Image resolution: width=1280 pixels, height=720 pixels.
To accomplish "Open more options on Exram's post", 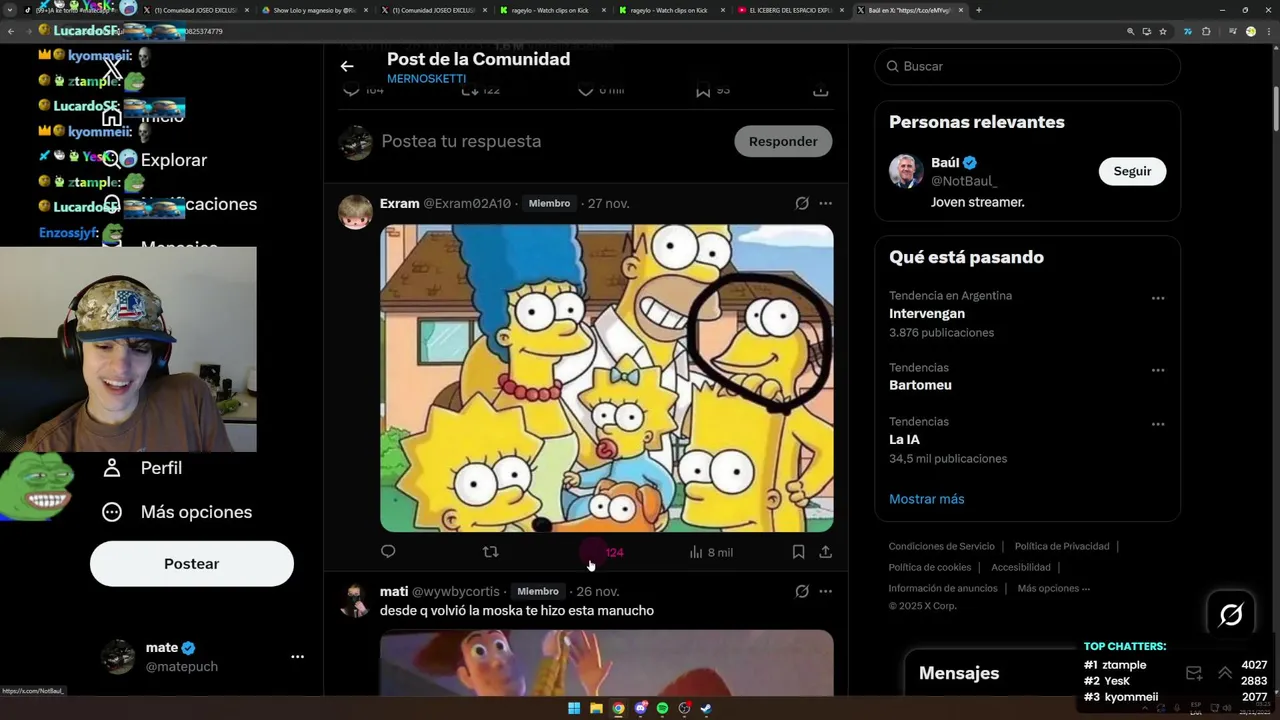I will tap(825, 203).
